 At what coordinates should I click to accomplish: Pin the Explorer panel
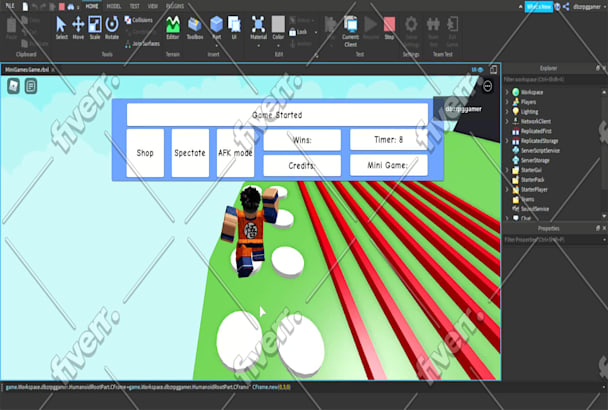coord(598,68)
